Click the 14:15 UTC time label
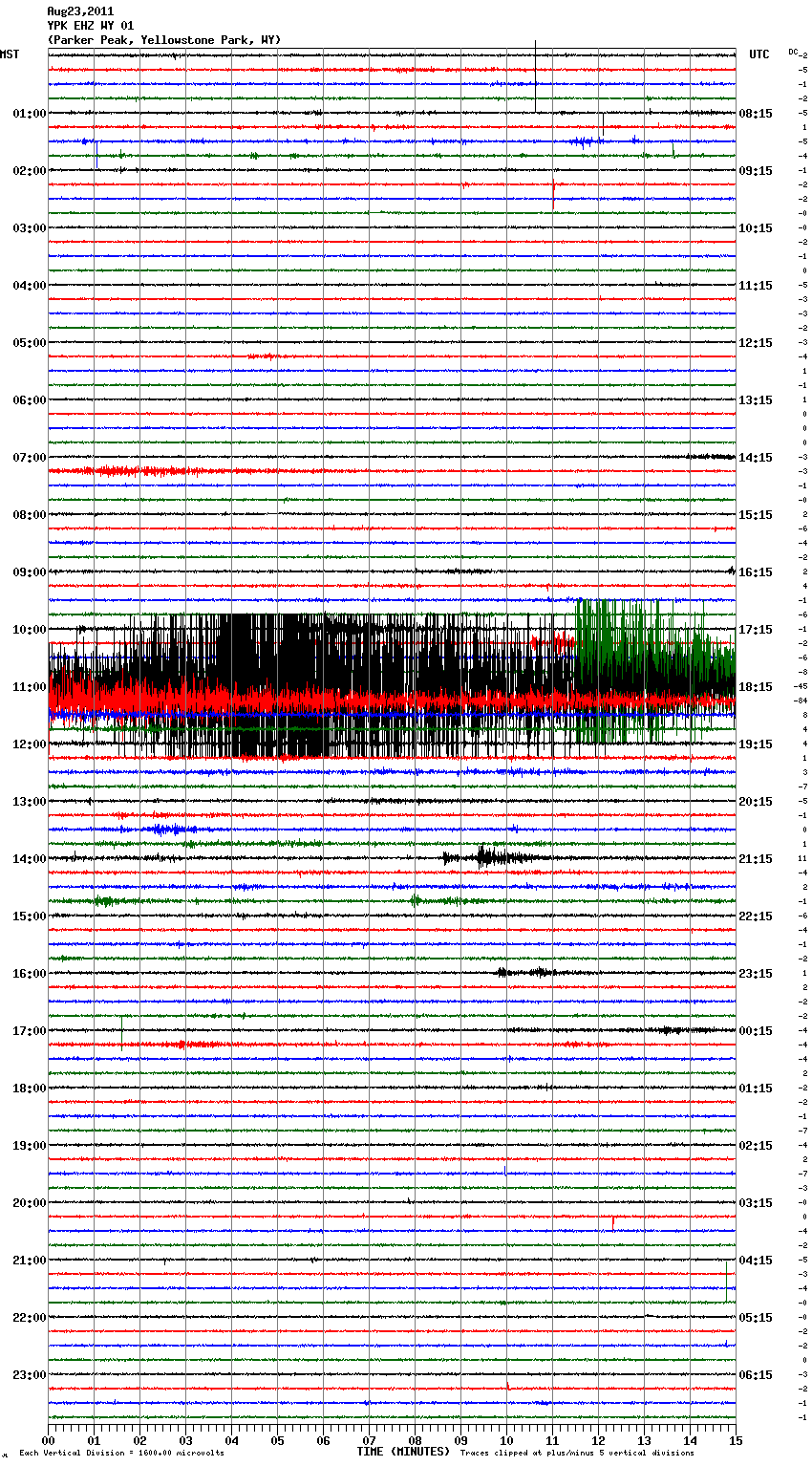Viewport: 812px width, 1466px height. [756, 458]
